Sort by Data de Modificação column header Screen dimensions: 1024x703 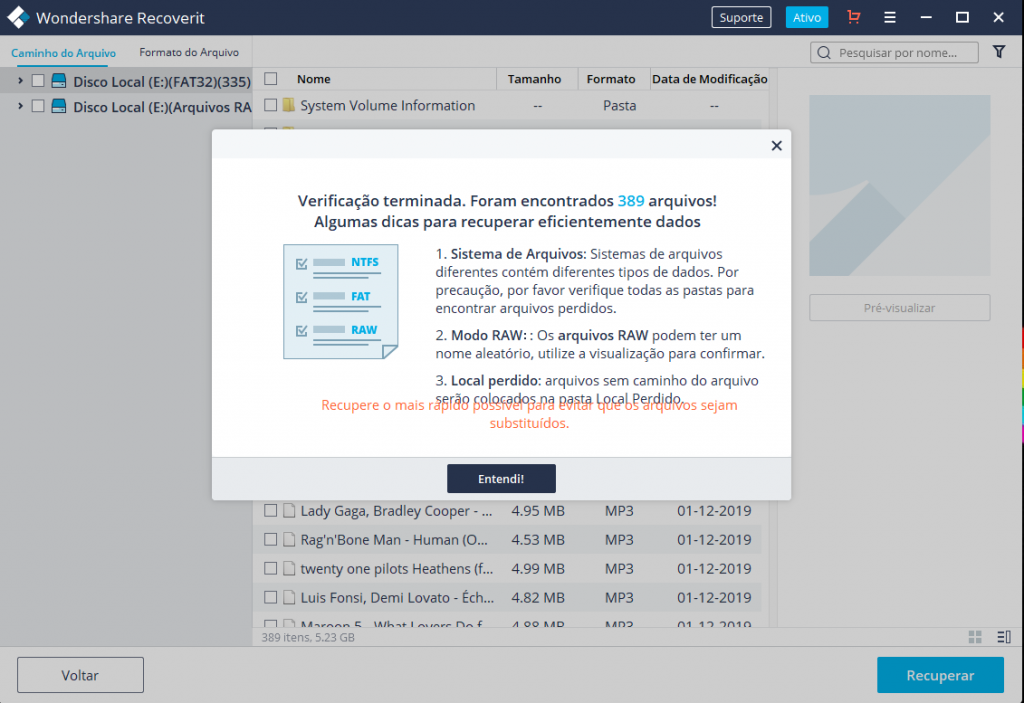pyautogui.click(x=709, y=79)
